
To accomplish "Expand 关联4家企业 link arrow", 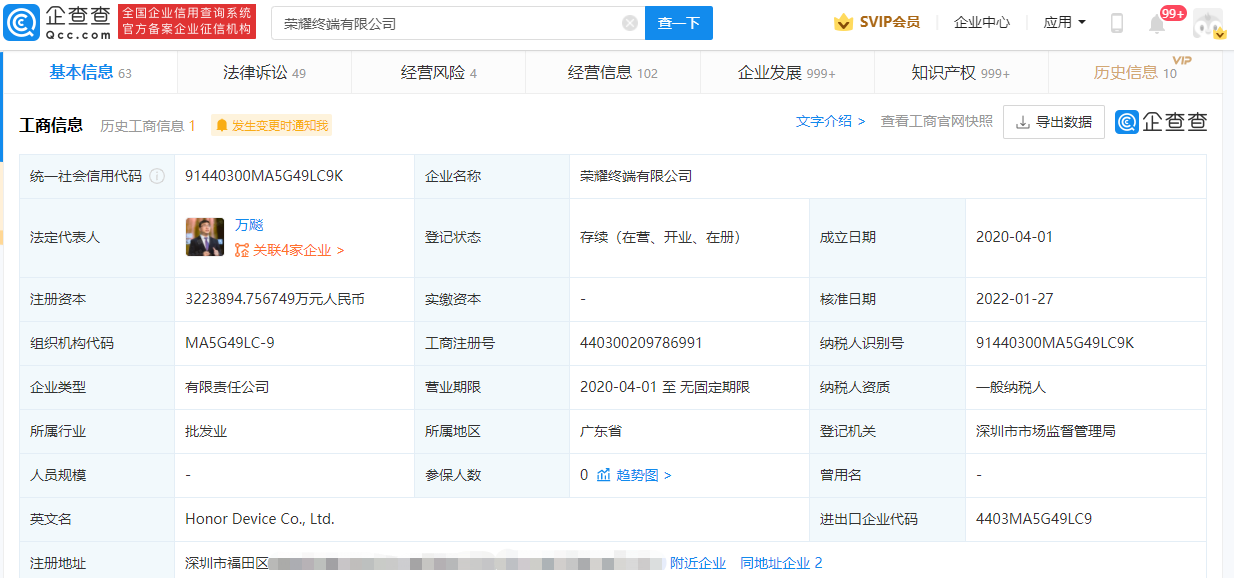I will click(x=340, y=251).
